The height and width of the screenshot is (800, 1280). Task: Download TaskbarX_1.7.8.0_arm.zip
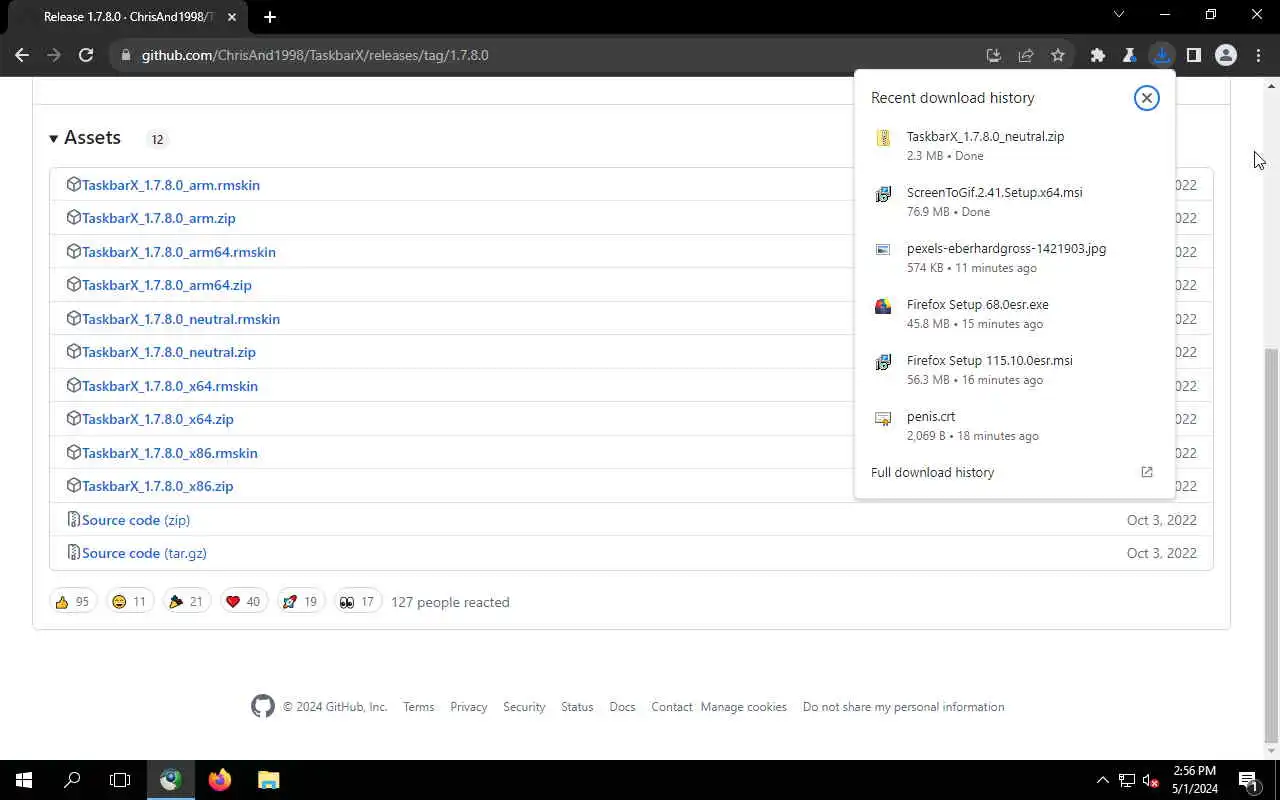(x=159, y=218)
